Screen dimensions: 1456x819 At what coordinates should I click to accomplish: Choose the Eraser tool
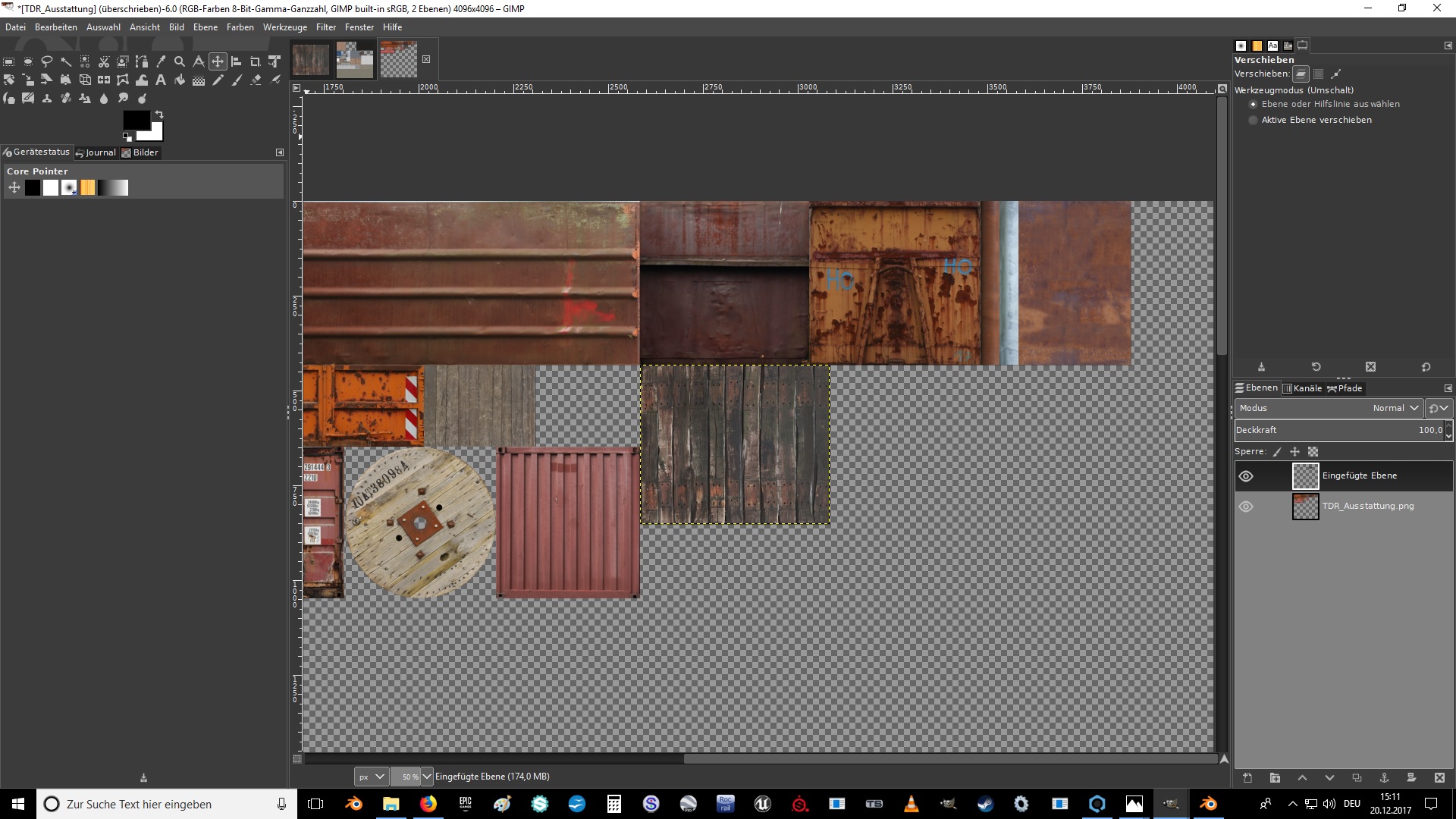256,80
